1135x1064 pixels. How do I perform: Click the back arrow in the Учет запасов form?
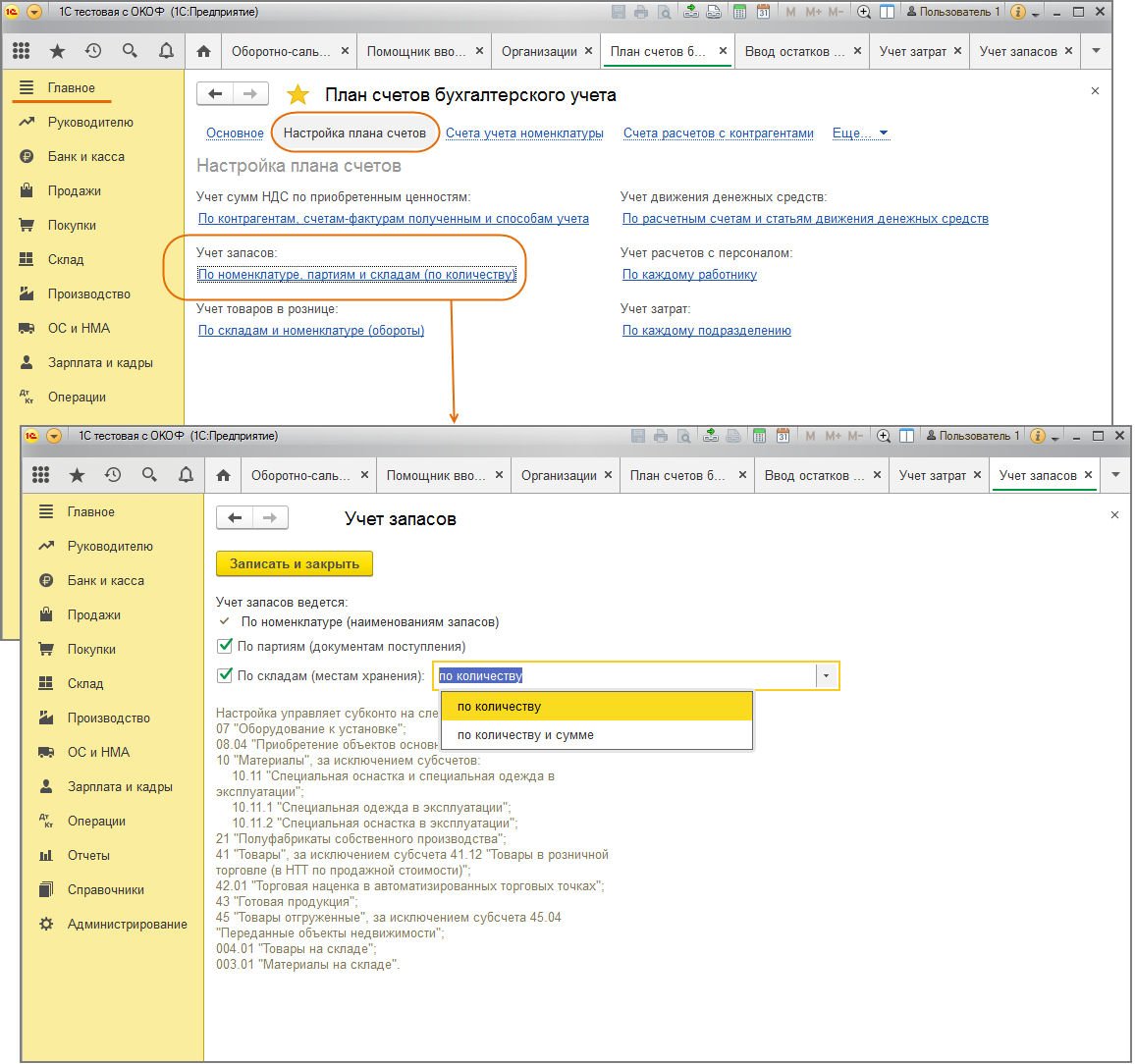pyautogui.click(x=235, y=517)
